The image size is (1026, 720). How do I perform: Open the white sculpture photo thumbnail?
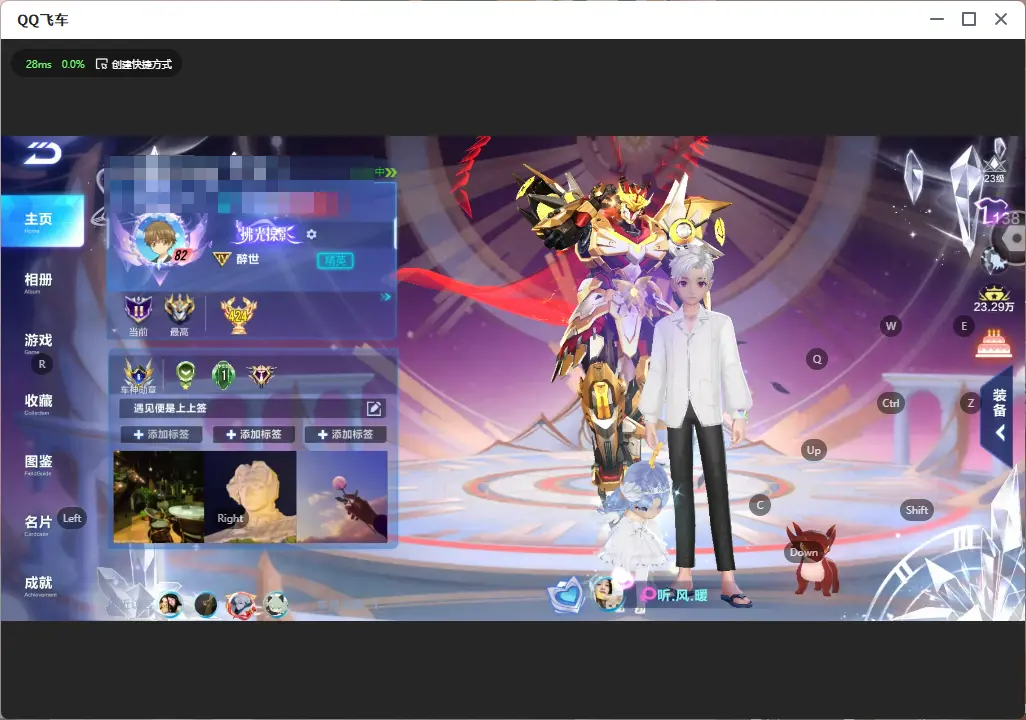click(x=251, y=497)
